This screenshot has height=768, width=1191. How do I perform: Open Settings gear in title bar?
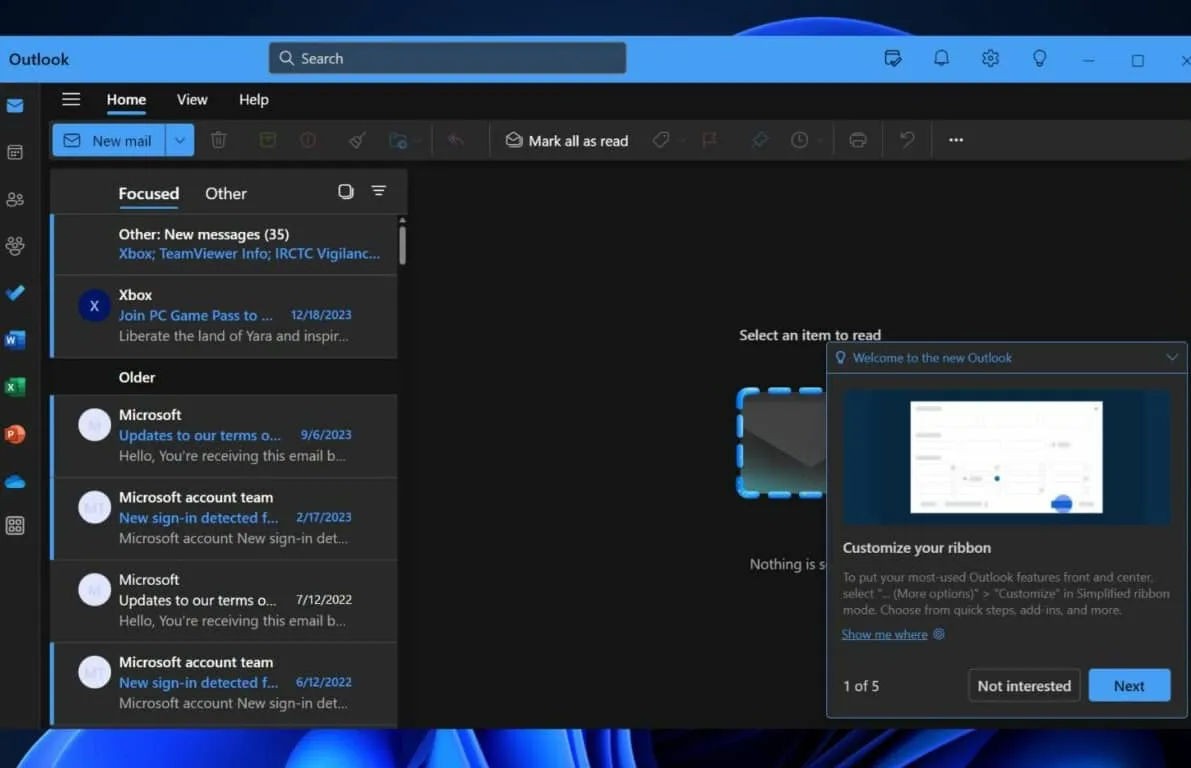[990, 58]
